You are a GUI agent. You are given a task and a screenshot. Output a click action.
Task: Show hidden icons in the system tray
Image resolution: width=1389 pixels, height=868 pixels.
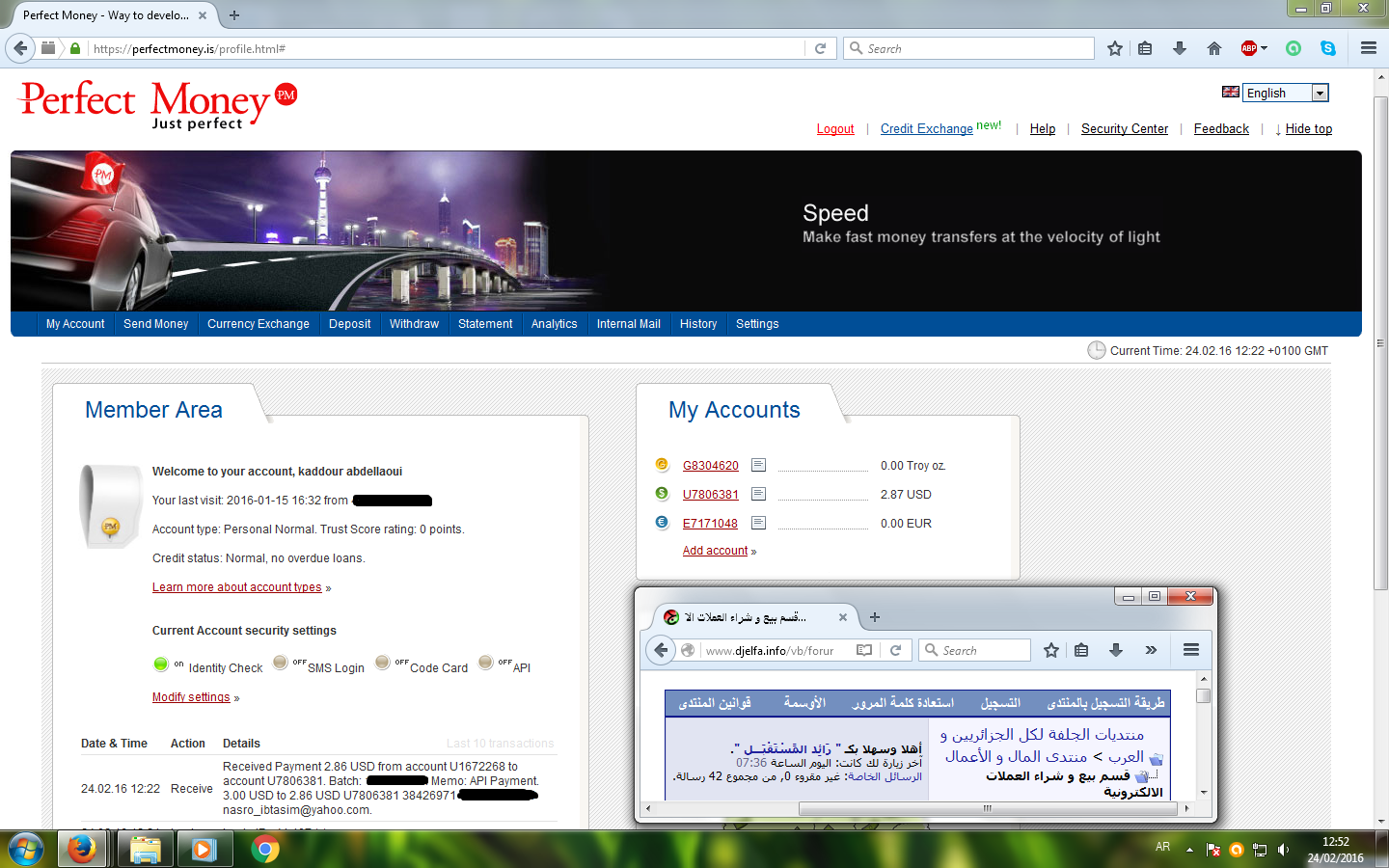1189,850
